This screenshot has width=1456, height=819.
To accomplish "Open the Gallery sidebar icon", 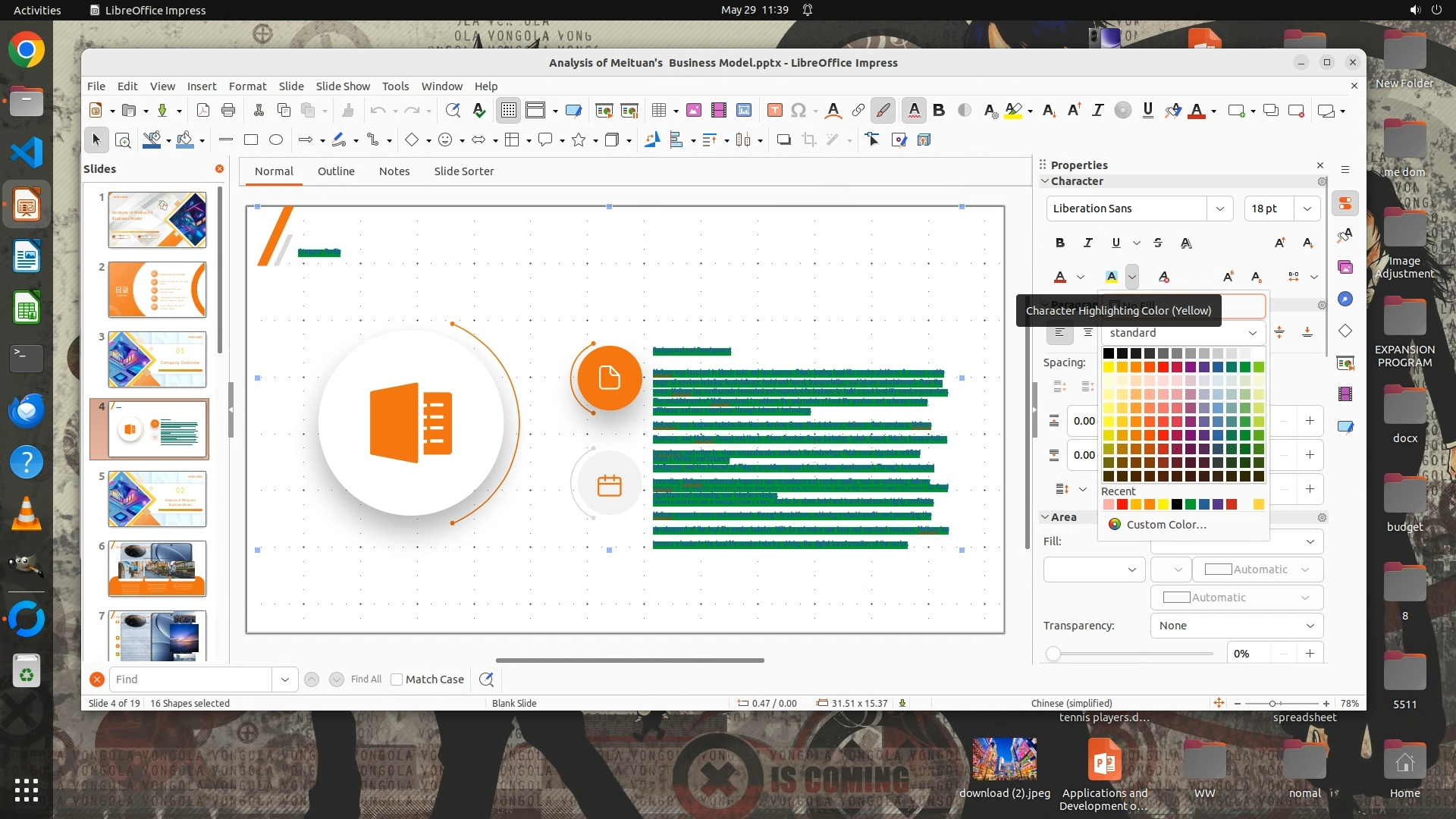I will point(1345,268).
